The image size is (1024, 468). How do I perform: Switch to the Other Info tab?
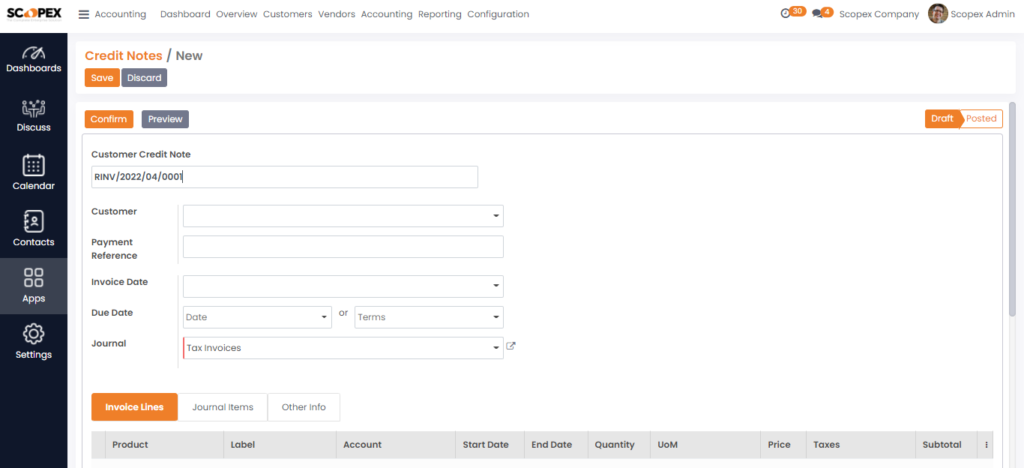(304, 407)
